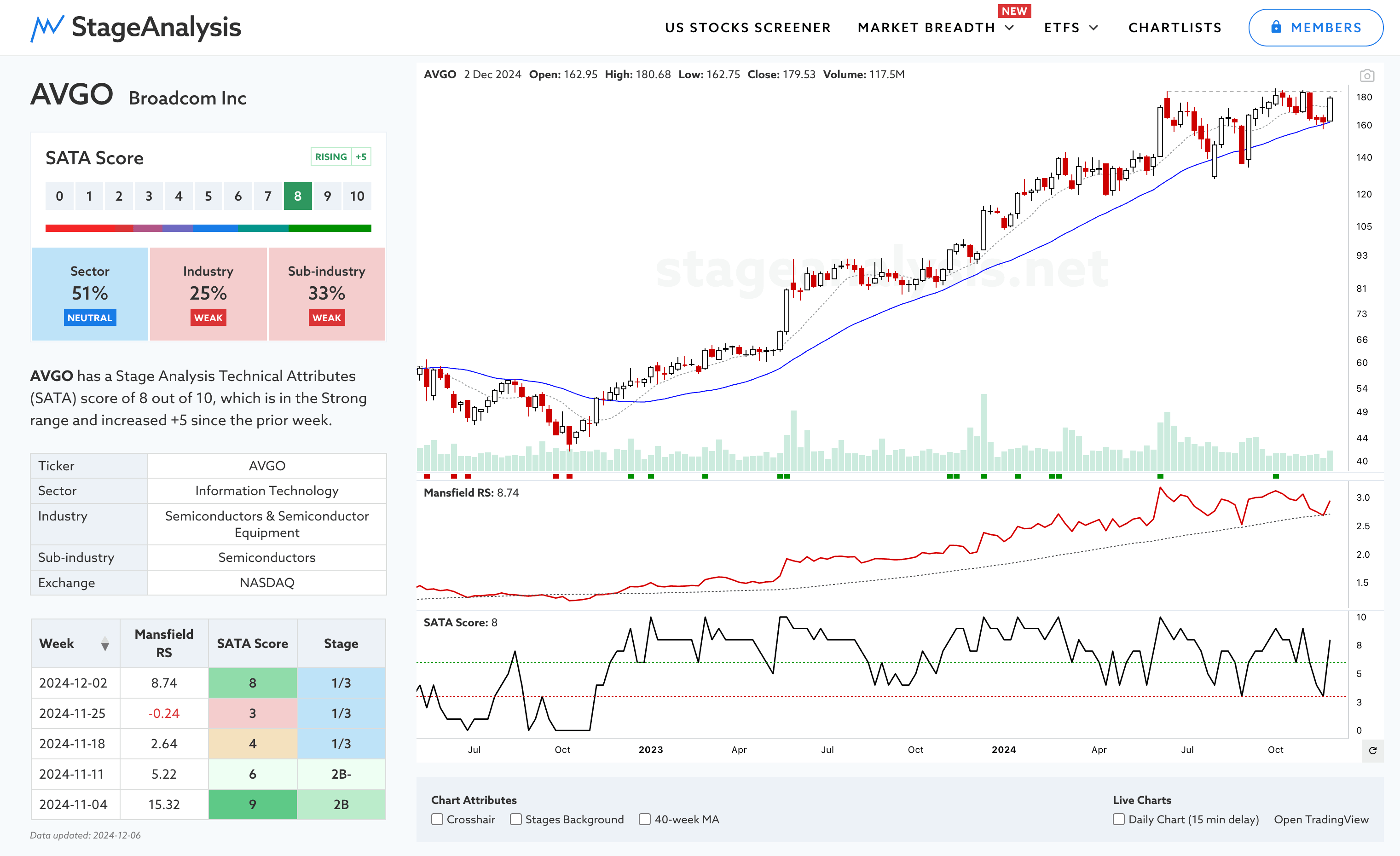Screen dimensions: 1400x856
Task: Click the SATA Score: 8 chart label
Action: (460, 623)
